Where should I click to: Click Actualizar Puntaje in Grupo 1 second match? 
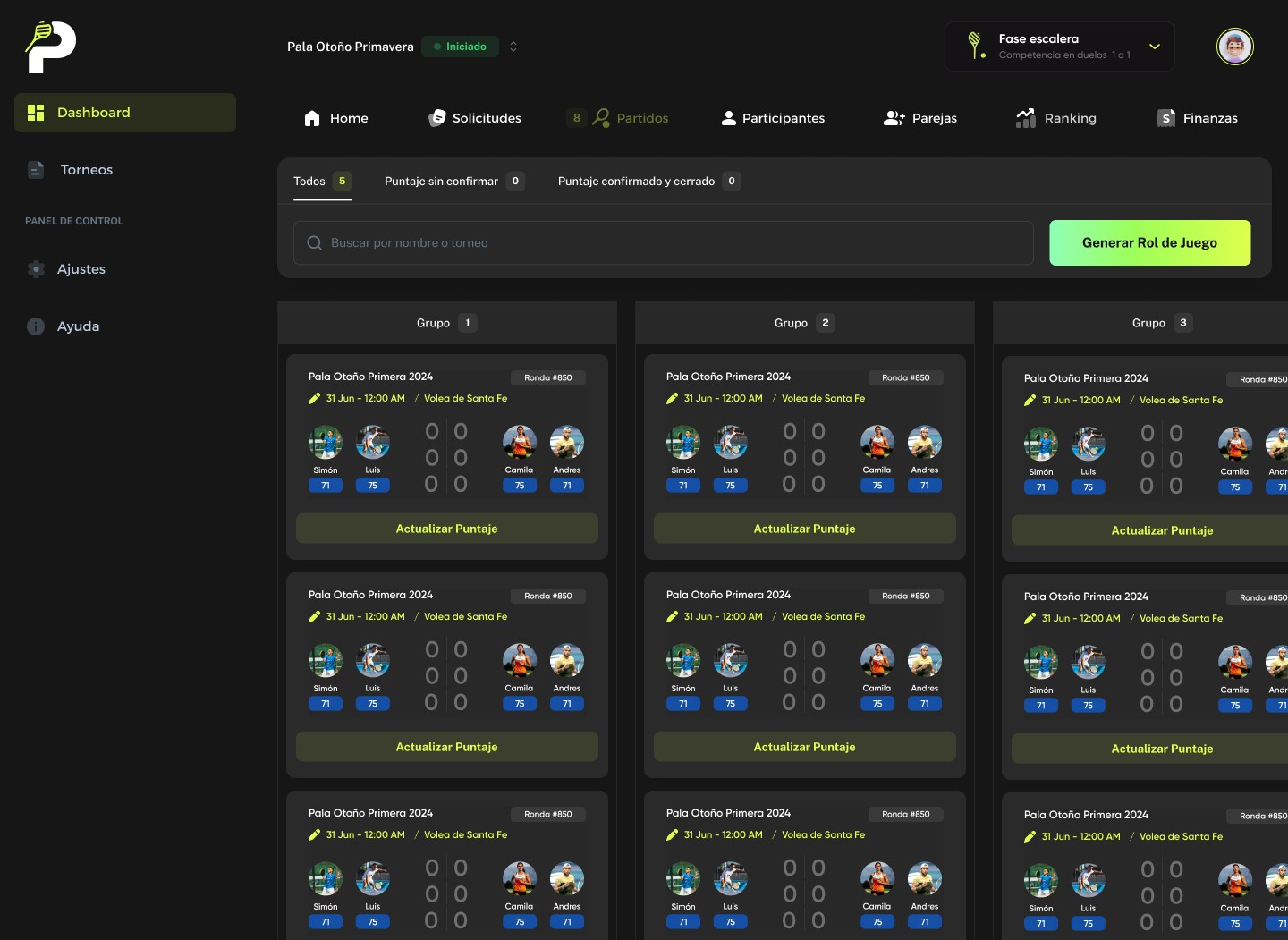447,747
